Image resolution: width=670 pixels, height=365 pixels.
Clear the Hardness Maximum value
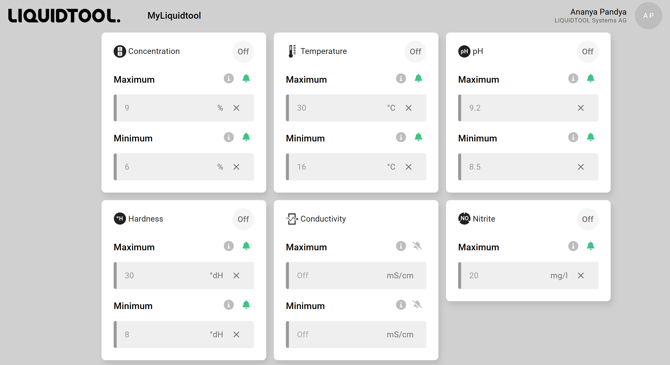[x=236, y=276]
